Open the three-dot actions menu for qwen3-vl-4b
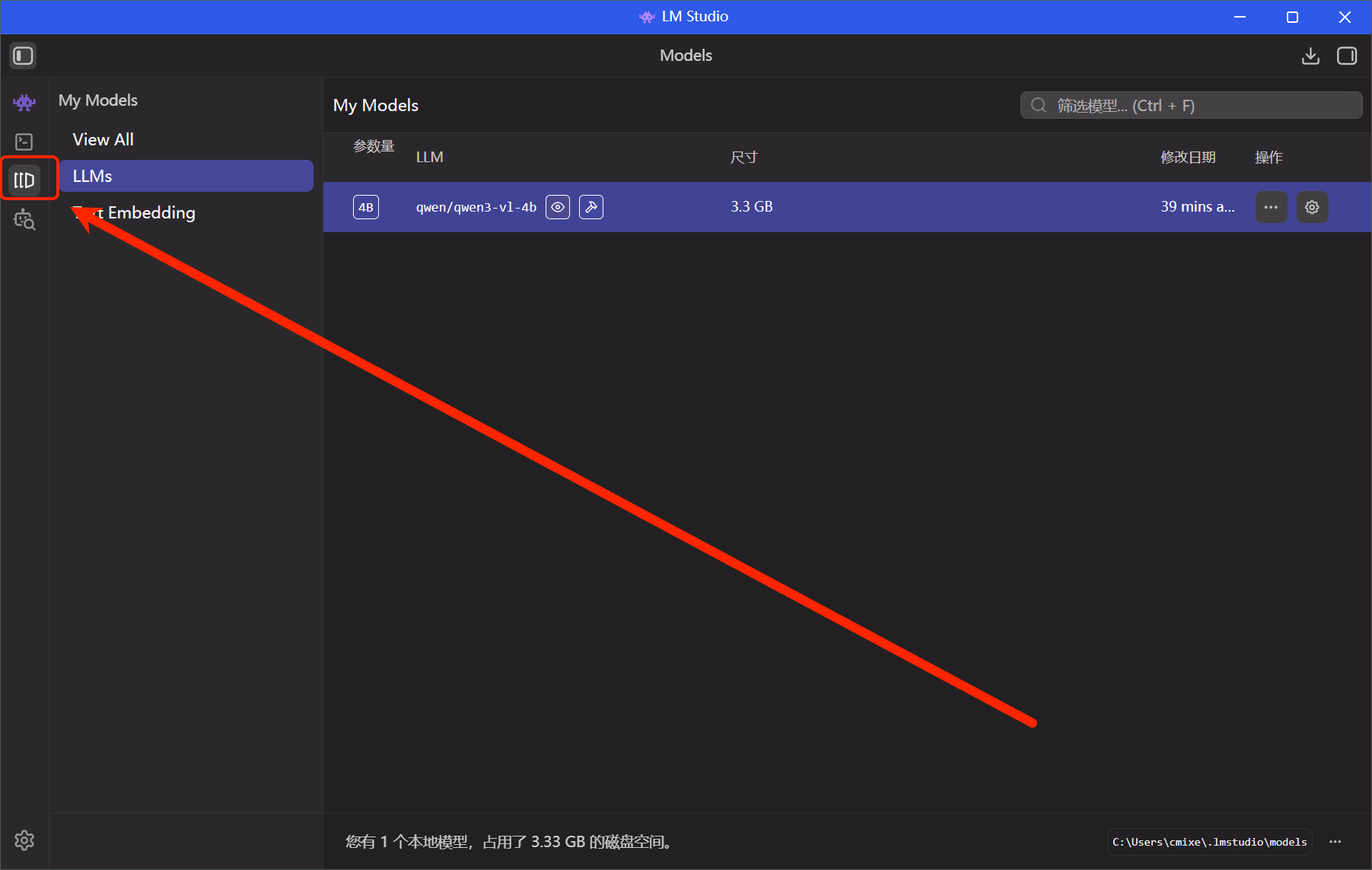 point(1271,207)
